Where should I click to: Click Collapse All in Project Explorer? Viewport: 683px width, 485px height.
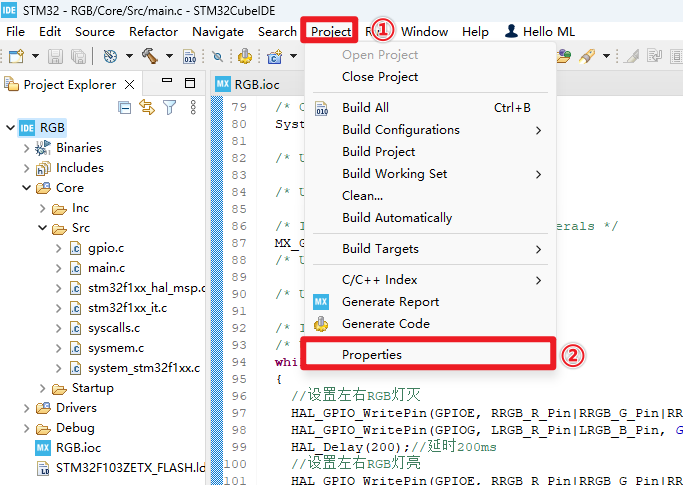tap(125, 107)
